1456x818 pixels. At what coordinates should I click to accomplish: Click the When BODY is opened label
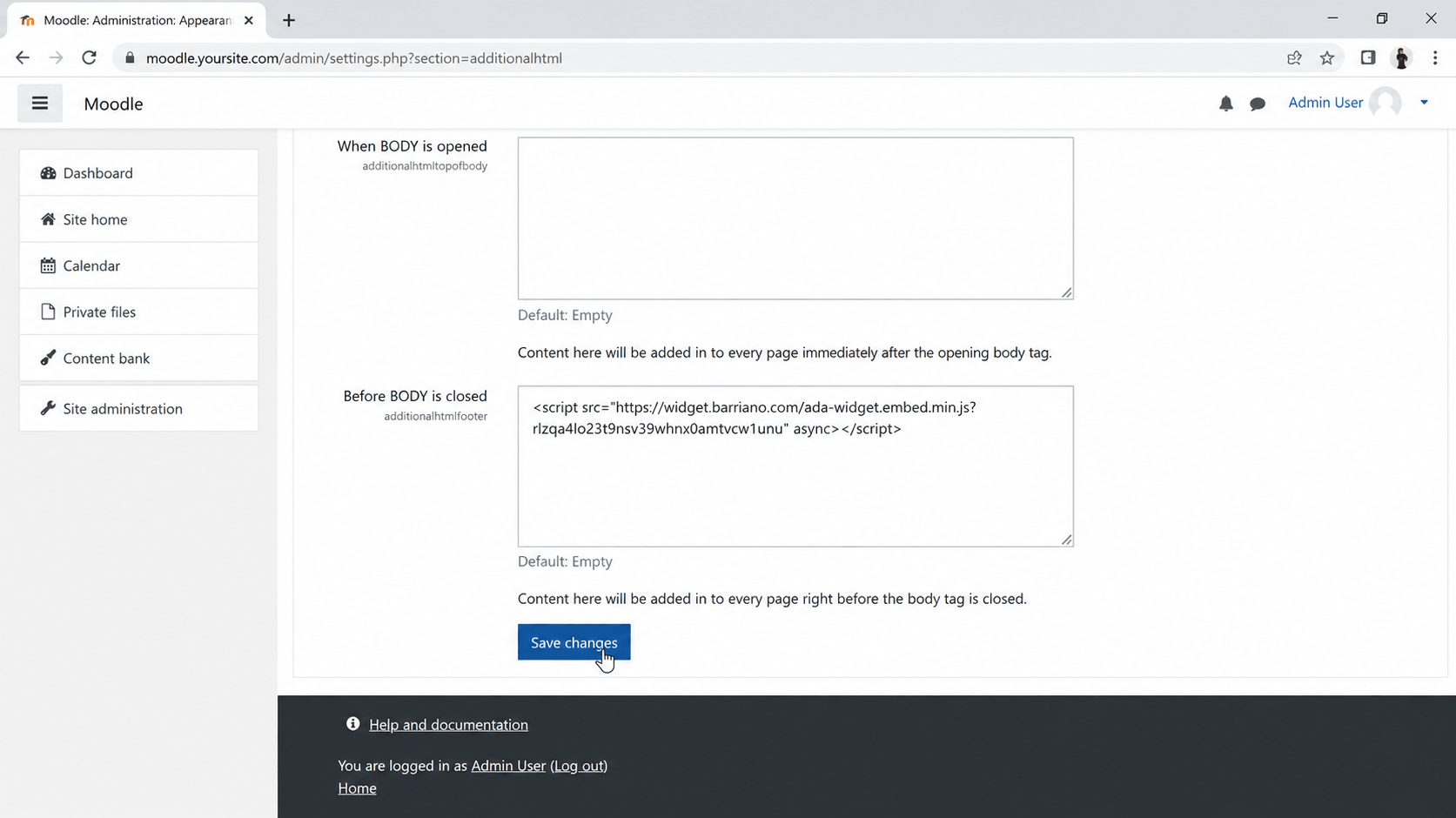[412, 146]
